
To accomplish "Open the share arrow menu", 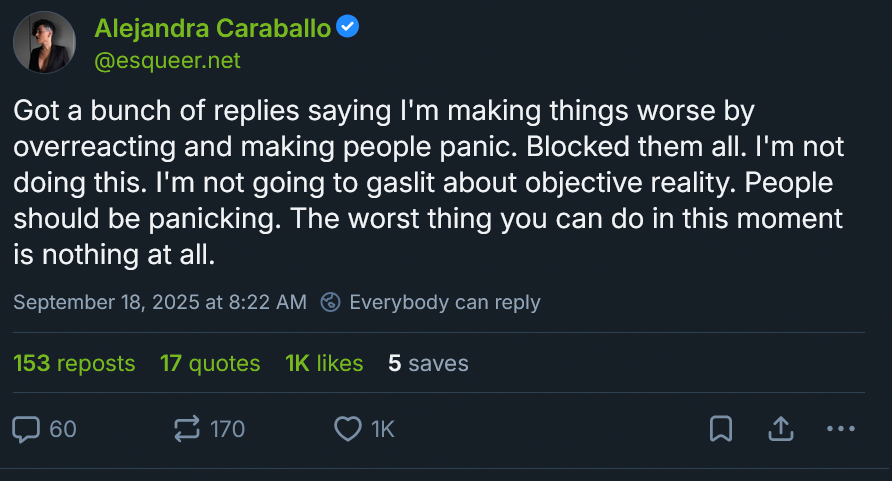I will pyautogui.click(x=779, y=429).
